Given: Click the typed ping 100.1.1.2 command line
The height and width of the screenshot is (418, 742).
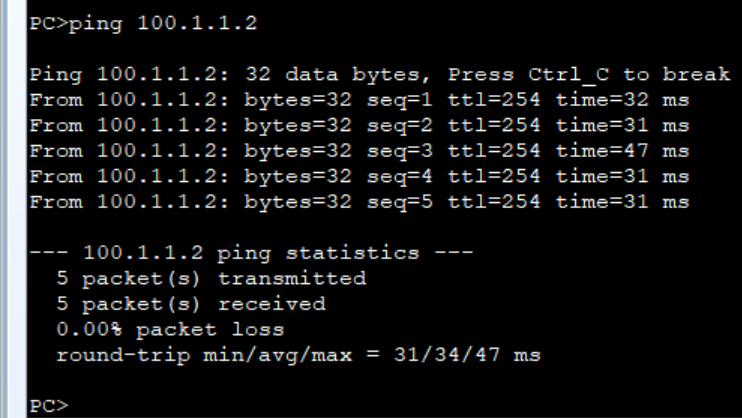Looking at the screenshot, I should pos(143,24).
